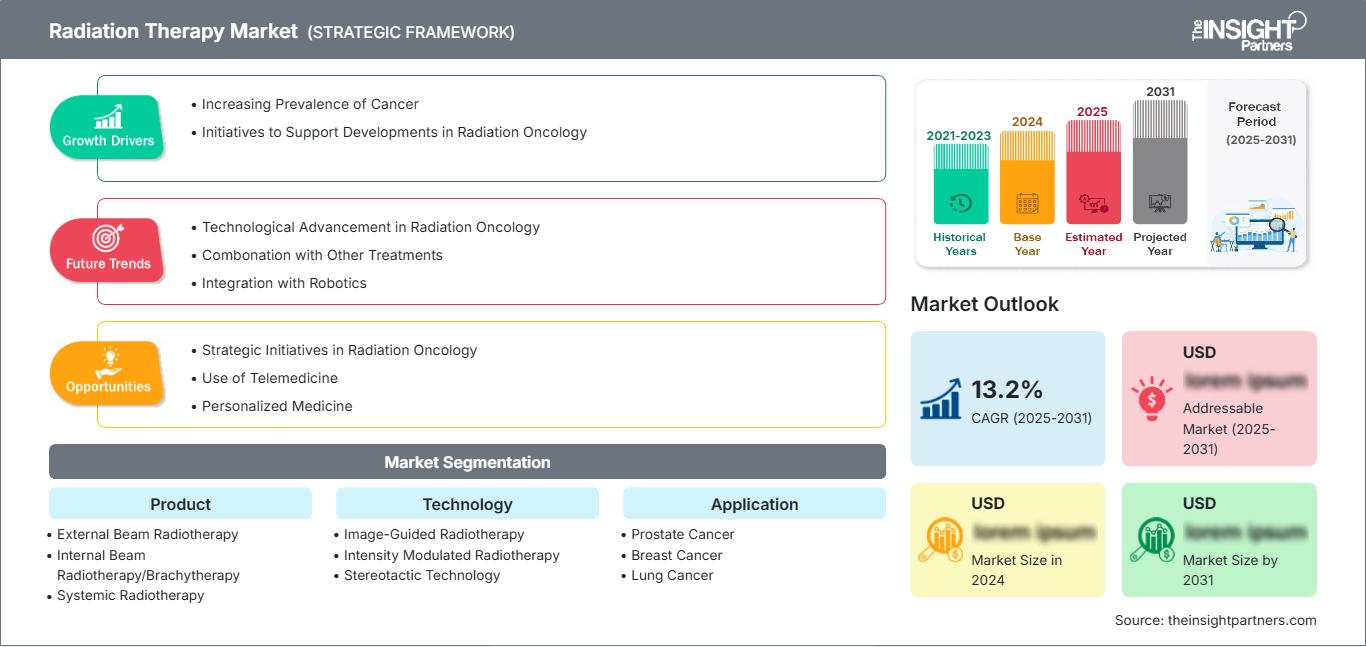Click the 13.2% CAGR value
Viewport: 1366px width, 647px height.
click(x=1007, y=389)
